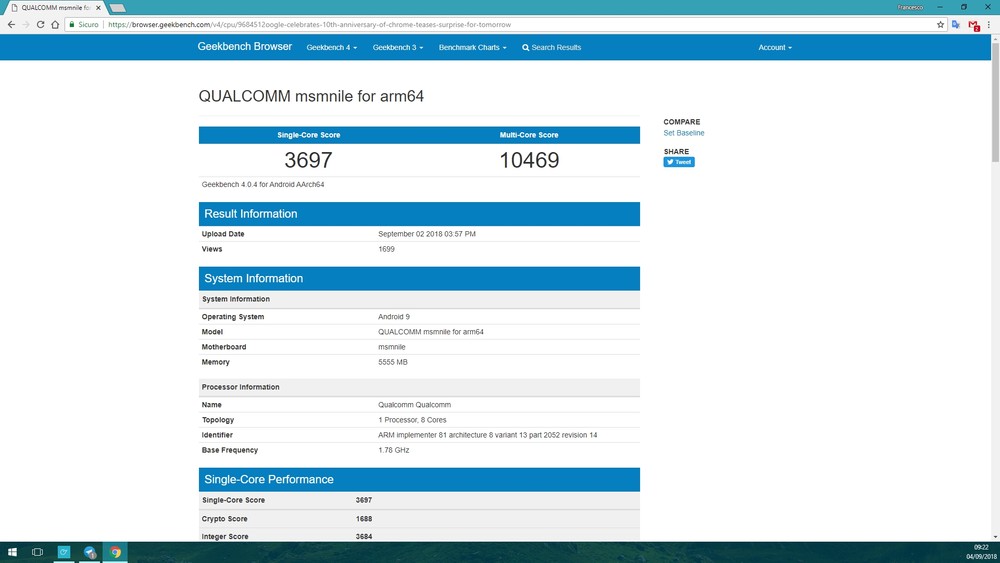Reload the page with the refresh icon
This screenshot has height=563, width=1000.
click(40, 24)
